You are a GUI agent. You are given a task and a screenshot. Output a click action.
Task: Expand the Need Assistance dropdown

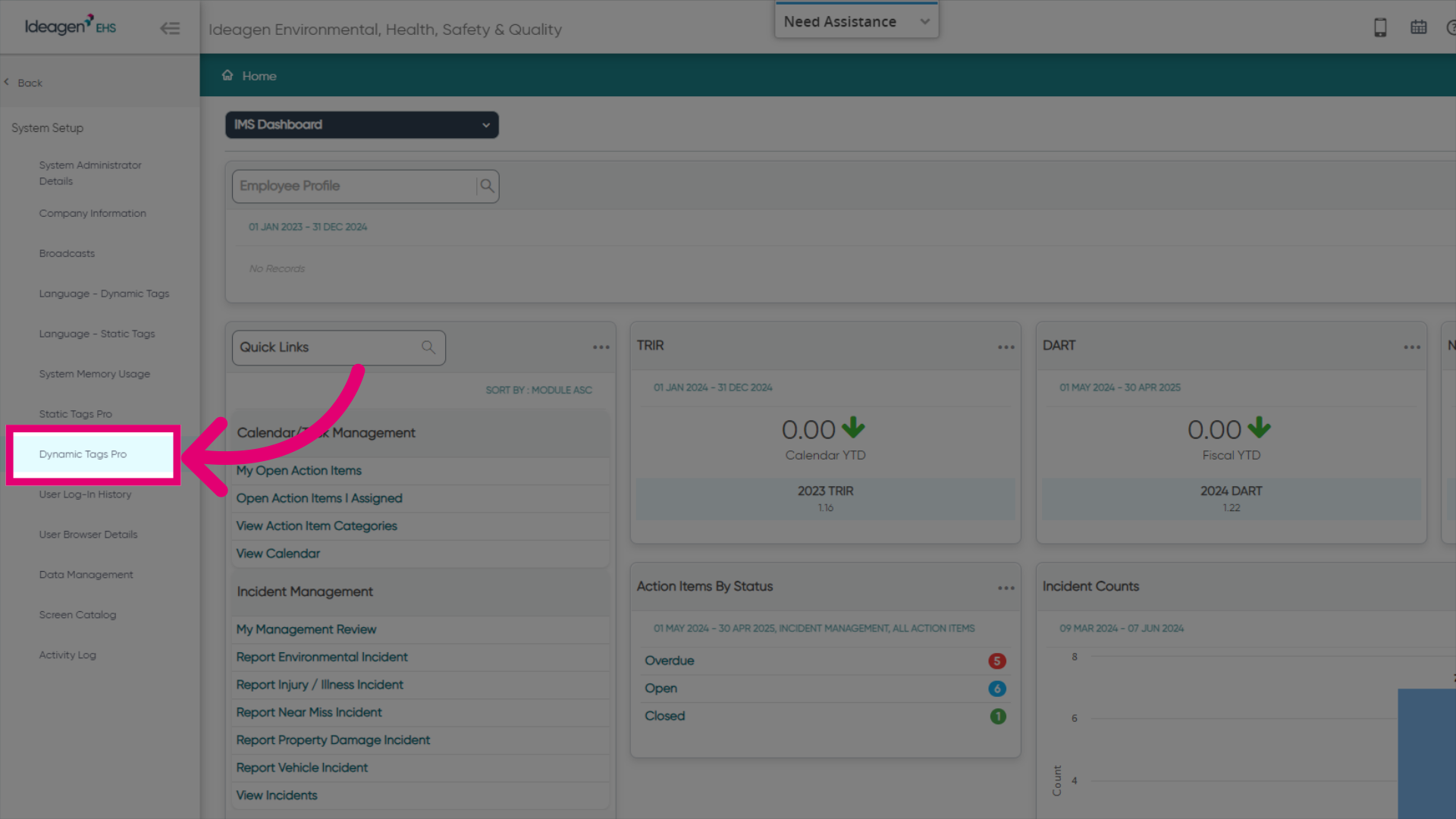(x=856, y=22)
